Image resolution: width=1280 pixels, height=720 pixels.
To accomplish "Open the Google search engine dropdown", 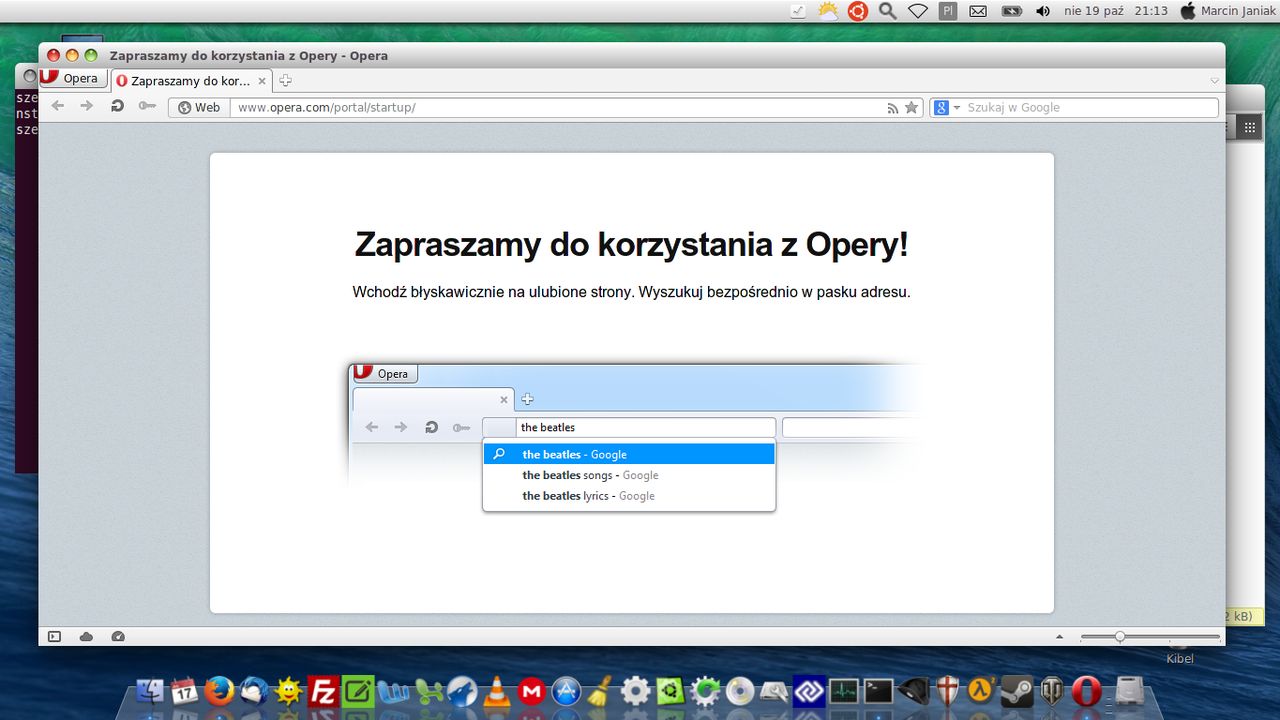I will 946,107.
